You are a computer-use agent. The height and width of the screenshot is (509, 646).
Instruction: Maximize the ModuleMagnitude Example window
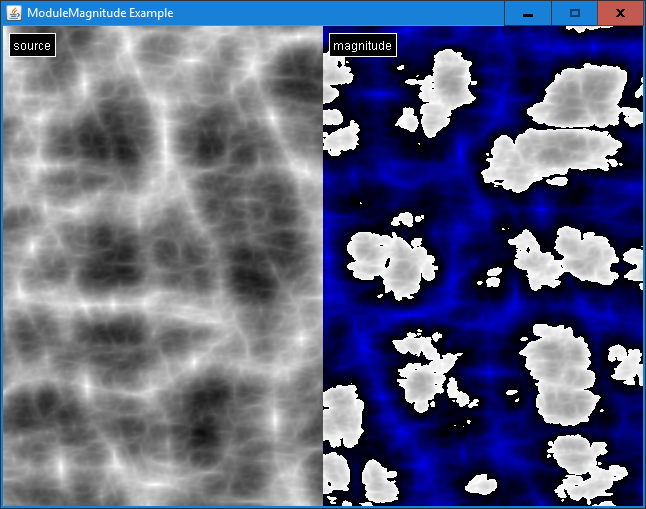pos(574,13)
